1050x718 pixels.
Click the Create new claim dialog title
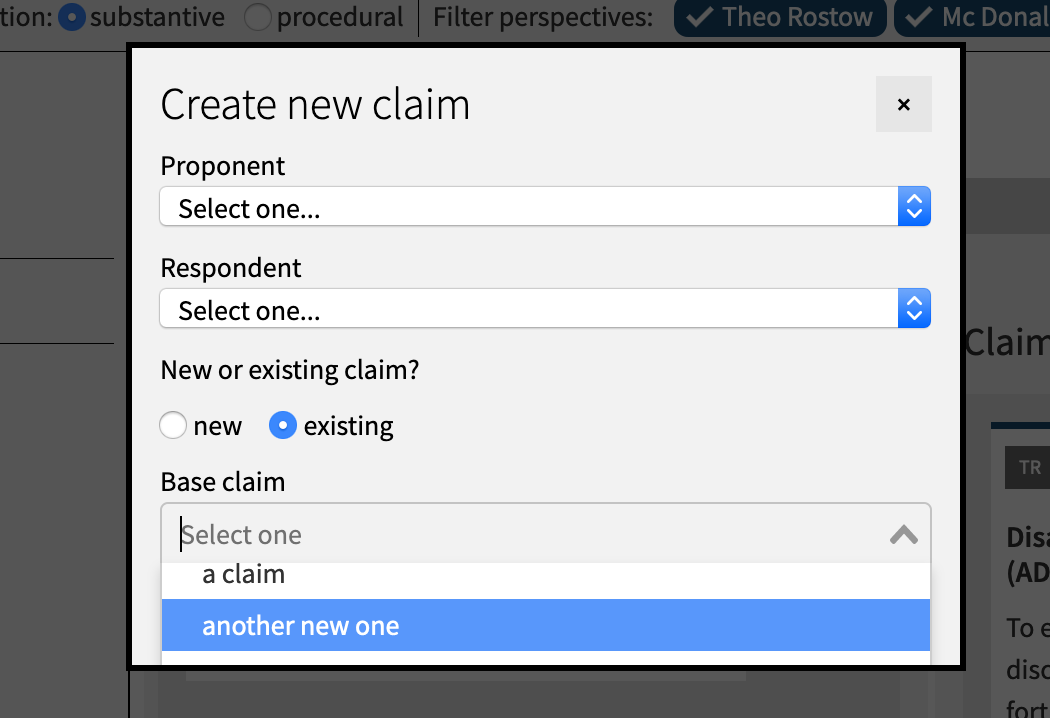[315, 104]
